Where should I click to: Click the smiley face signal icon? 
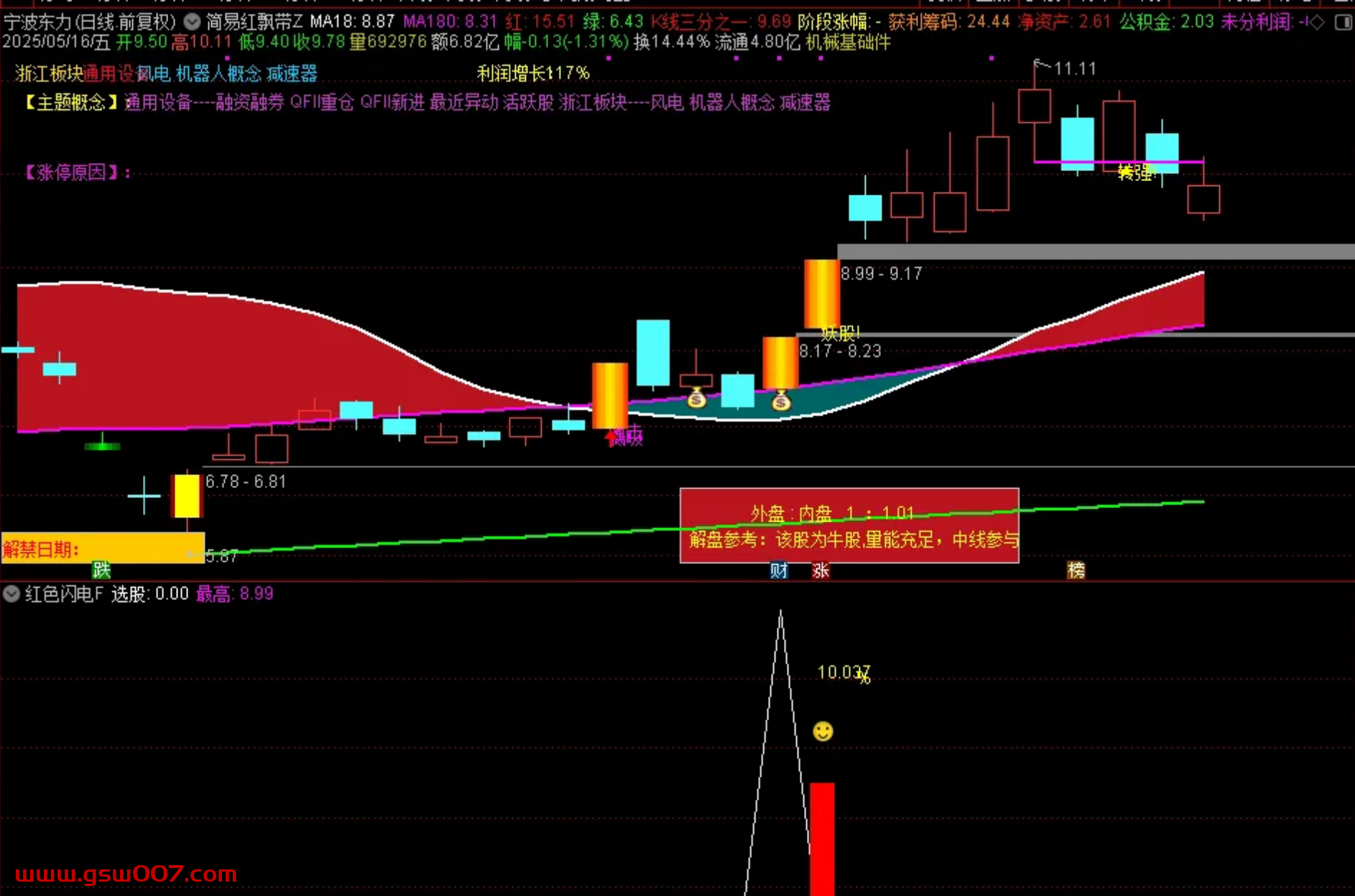coord(823,731)
